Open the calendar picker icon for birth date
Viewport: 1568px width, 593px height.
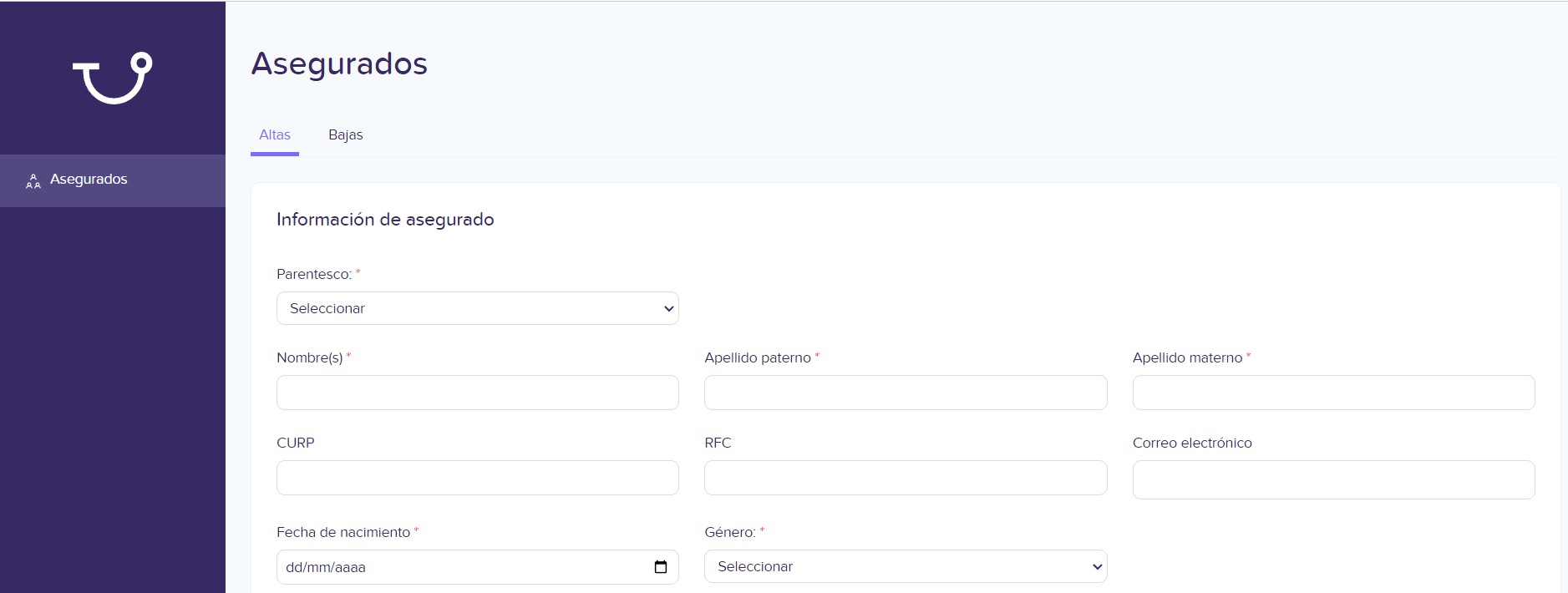pyautogui.click(x=661, y=567)
